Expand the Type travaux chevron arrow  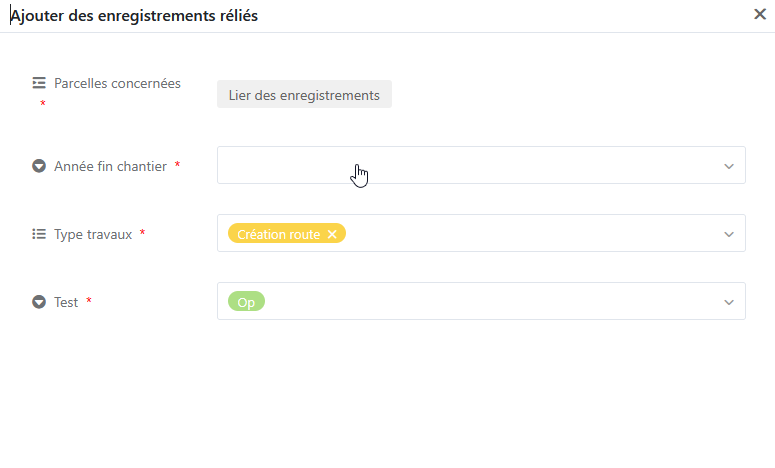click(x=729, y=234)
